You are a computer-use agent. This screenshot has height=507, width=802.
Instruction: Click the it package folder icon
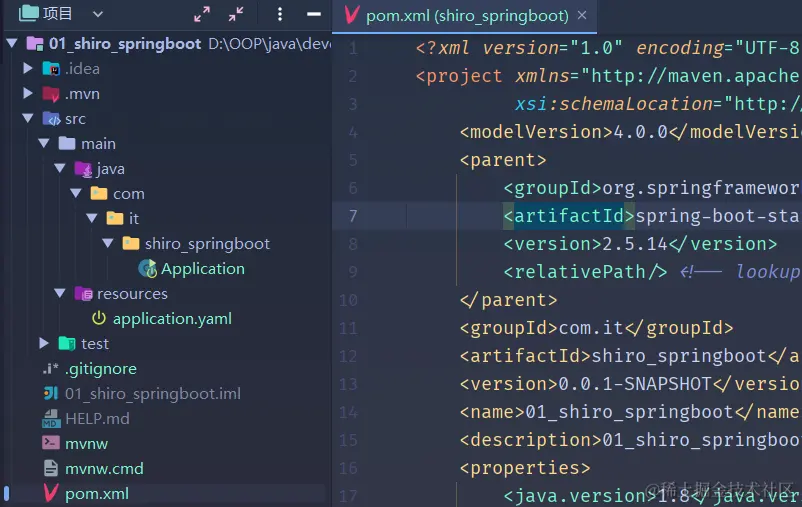(x=115, y=218)
